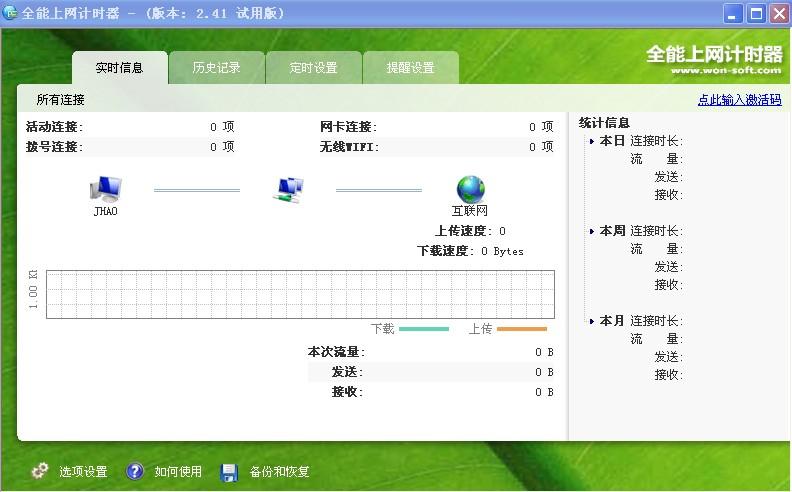Click the 无线WIFI label
This screenshot has width=792, height=492.
tap(350, 147)
